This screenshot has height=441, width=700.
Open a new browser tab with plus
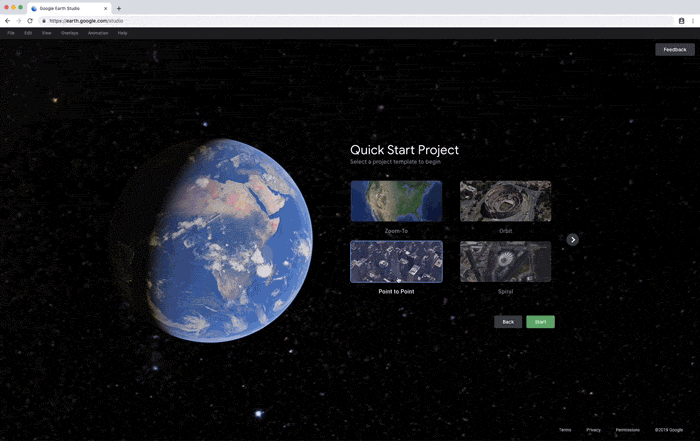[x=119, y=8]
